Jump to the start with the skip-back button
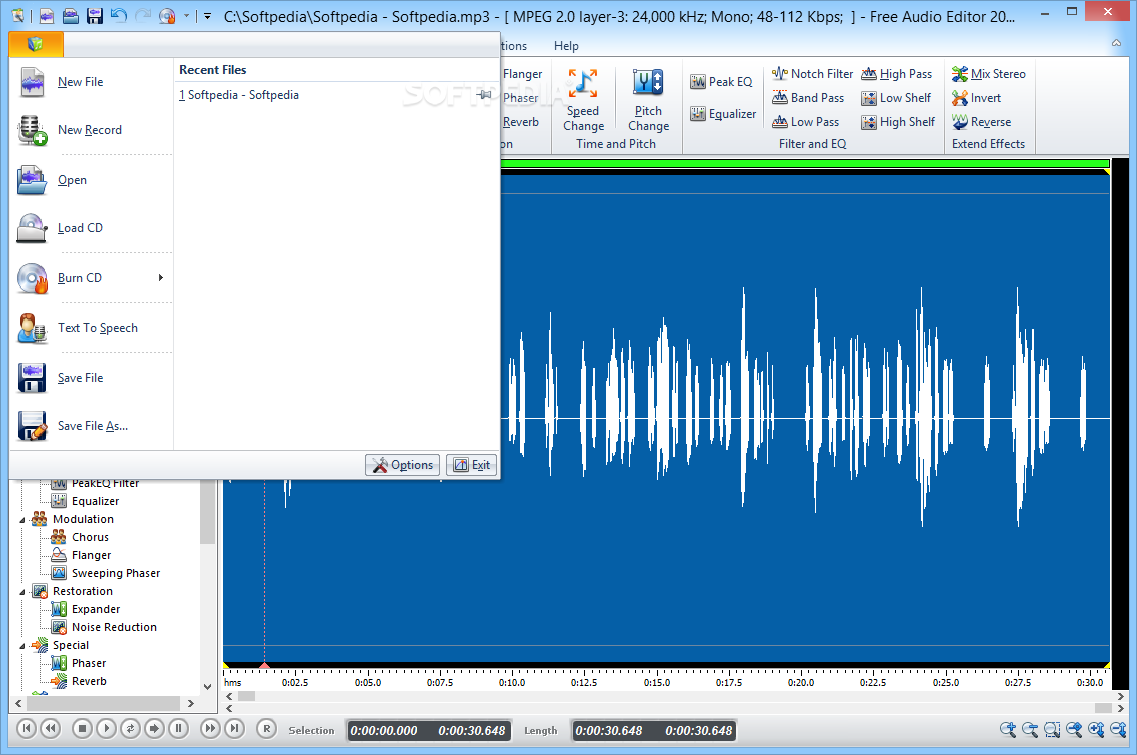Screen dimensions: 1137x755 click(x=26, y=729)
